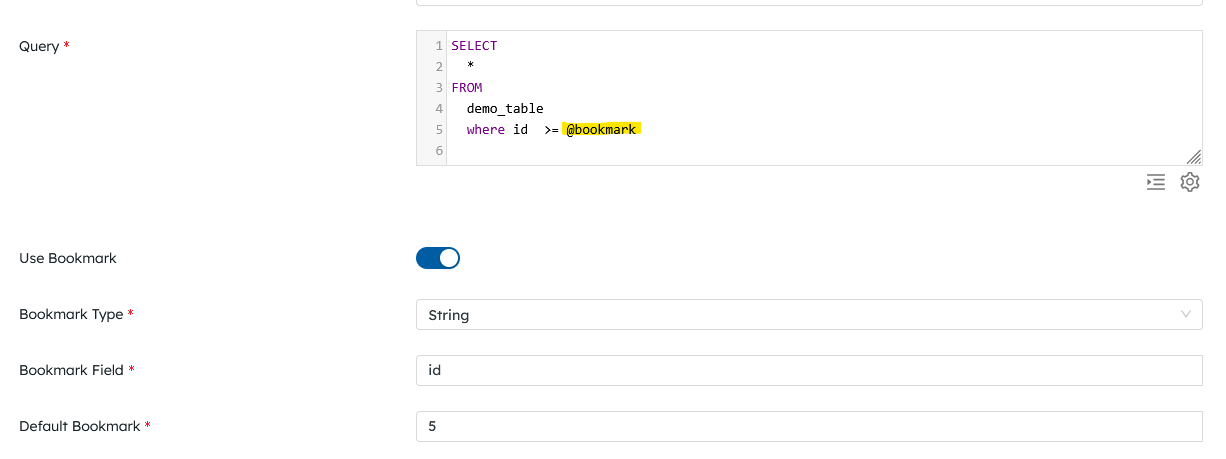The width and height of the screenshot is (1226, 459).
Task: Click the query editor resize handle
Action: pyautogui.click(x=1193, y=157)
